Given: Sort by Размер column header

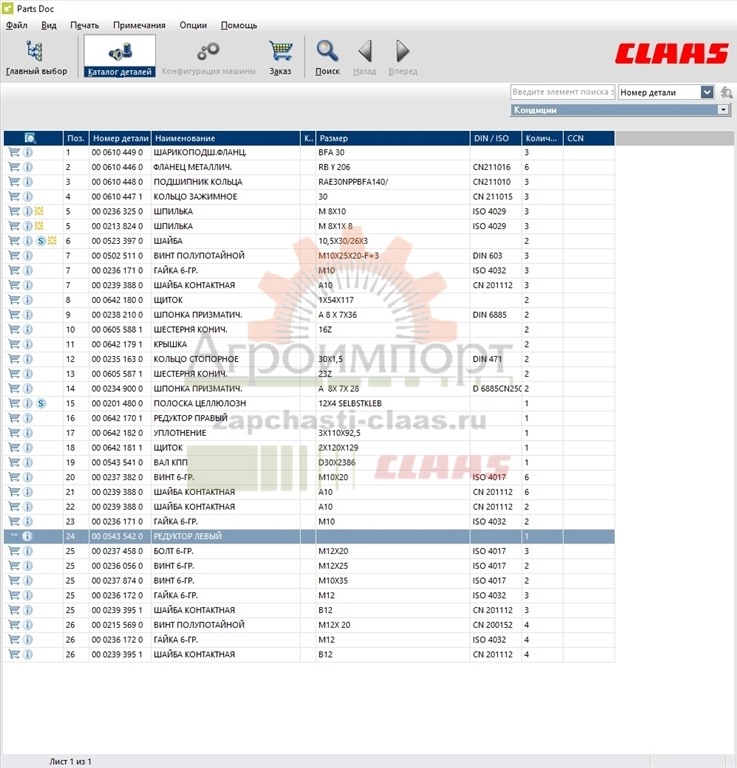Looking at the screenshot, I should point(393,138).
